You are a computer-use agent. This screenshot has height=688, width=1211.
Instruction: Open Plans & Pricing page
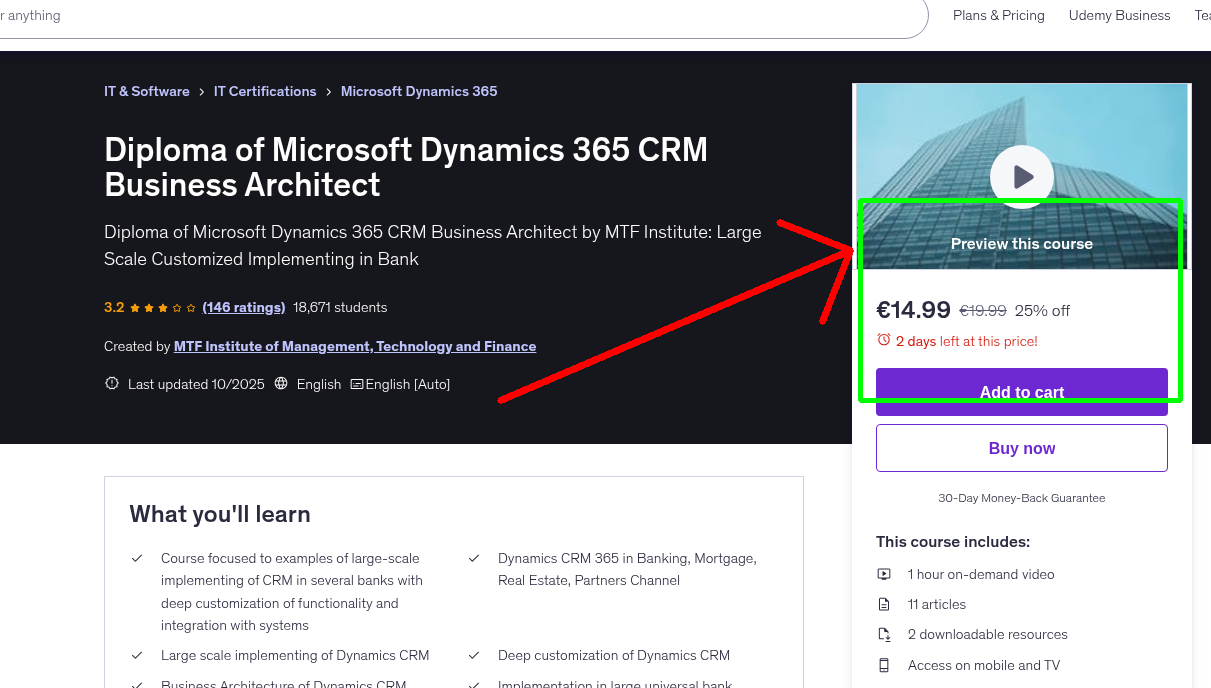tap(998, 15)
